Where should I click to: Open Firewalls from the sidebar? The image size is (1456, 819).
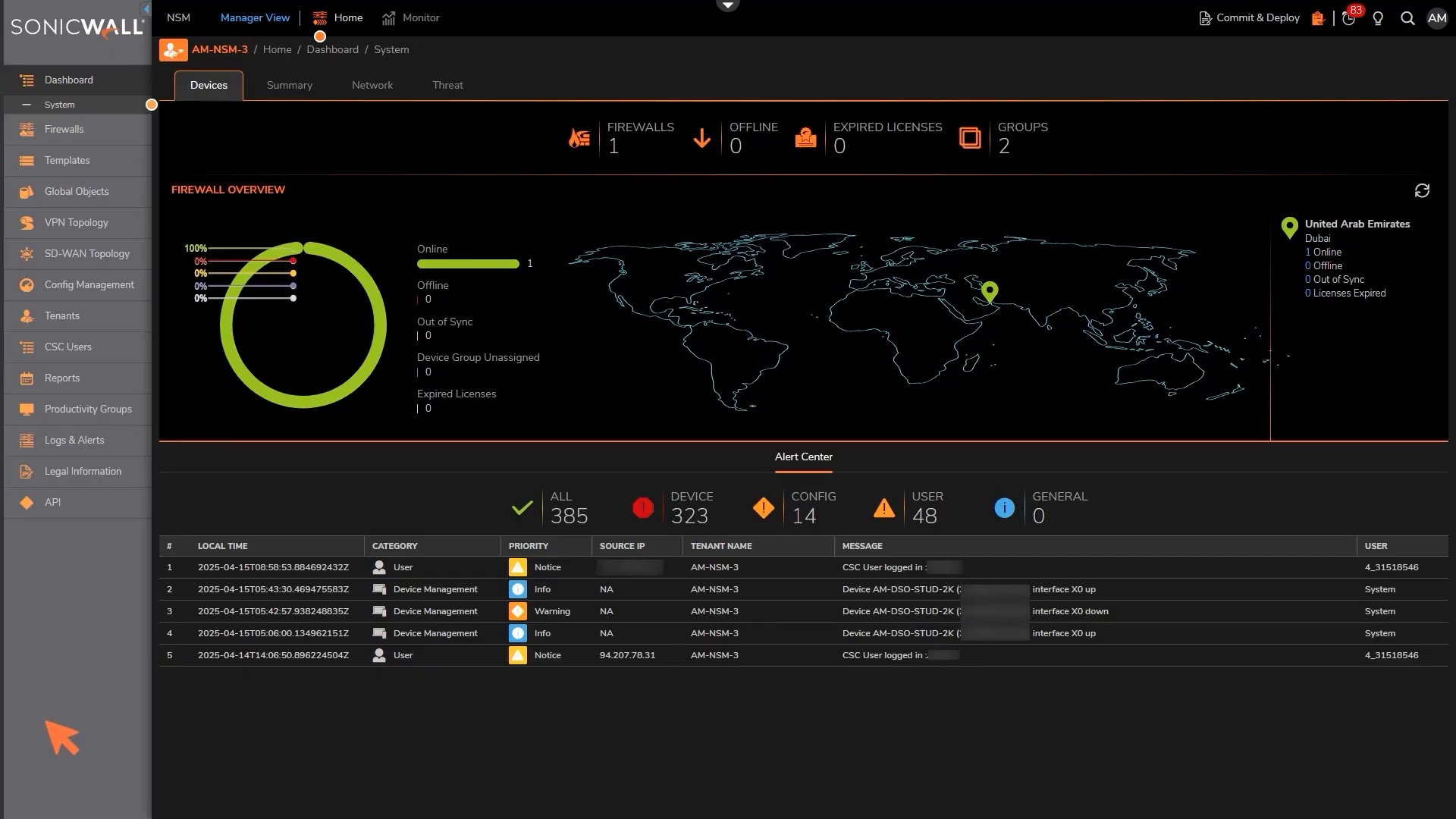(64, 129)
